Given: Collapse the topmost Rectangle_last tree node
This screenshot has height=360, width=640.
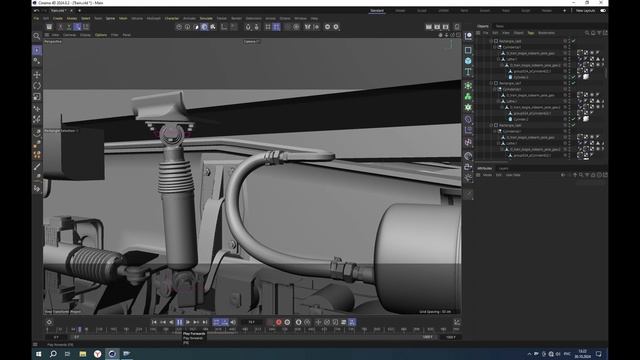Looking at the screenshot, I should tap(491, 41).
